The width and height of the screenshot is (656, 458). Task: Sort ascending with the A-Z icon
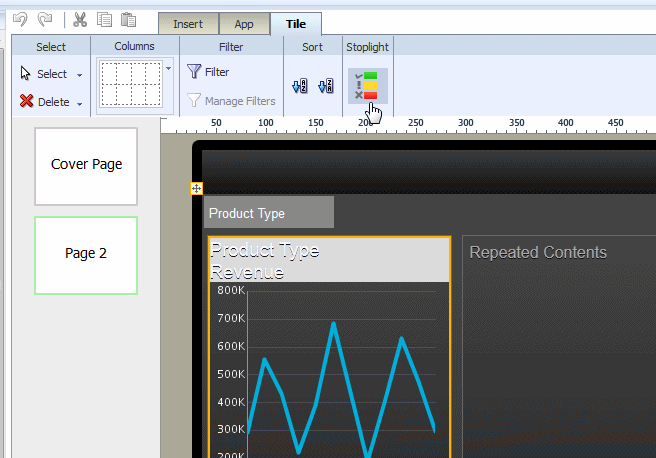coord(300,86)
